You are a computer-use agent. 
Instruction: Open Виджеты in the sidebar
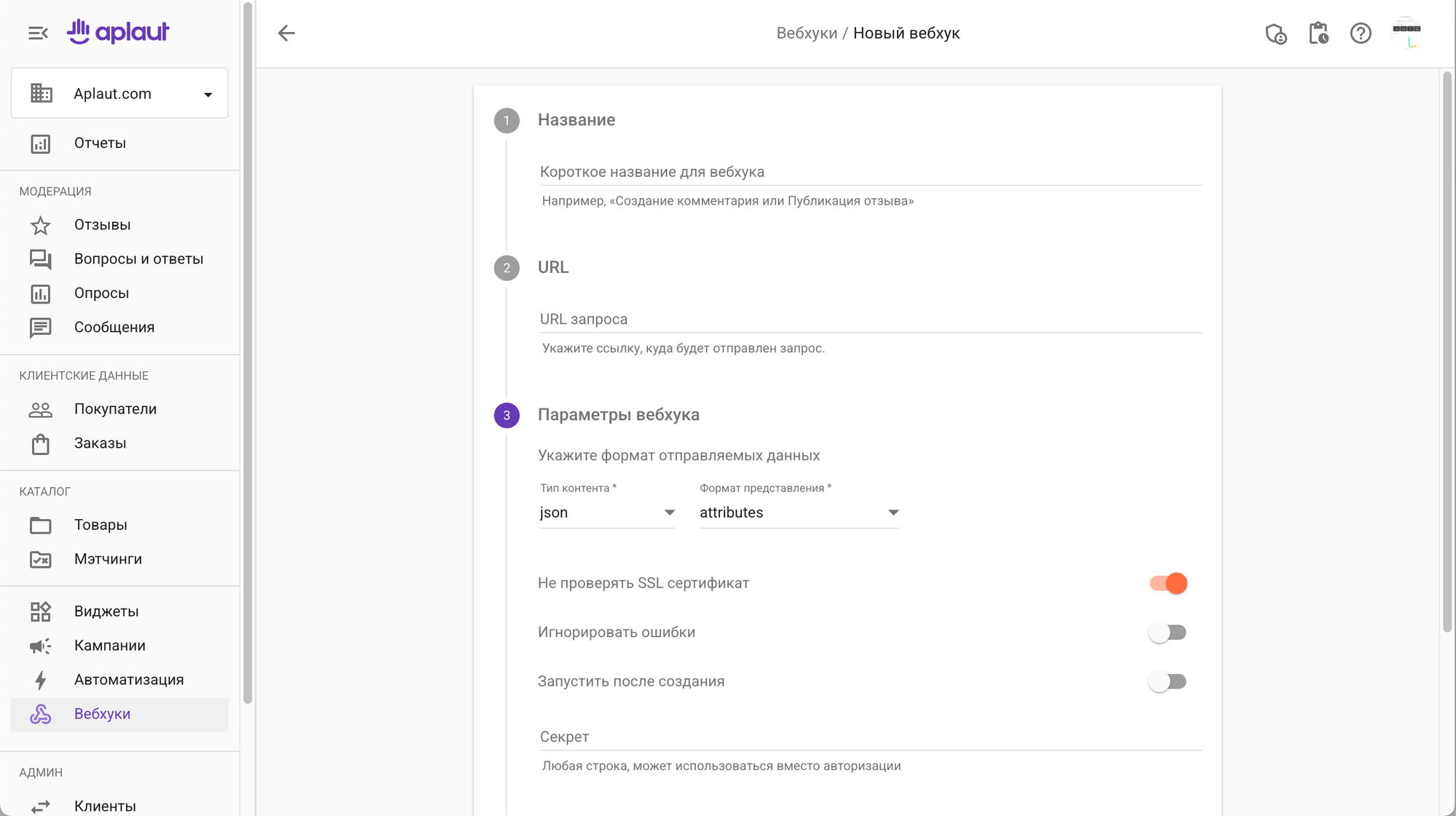(x=106, y=611)
